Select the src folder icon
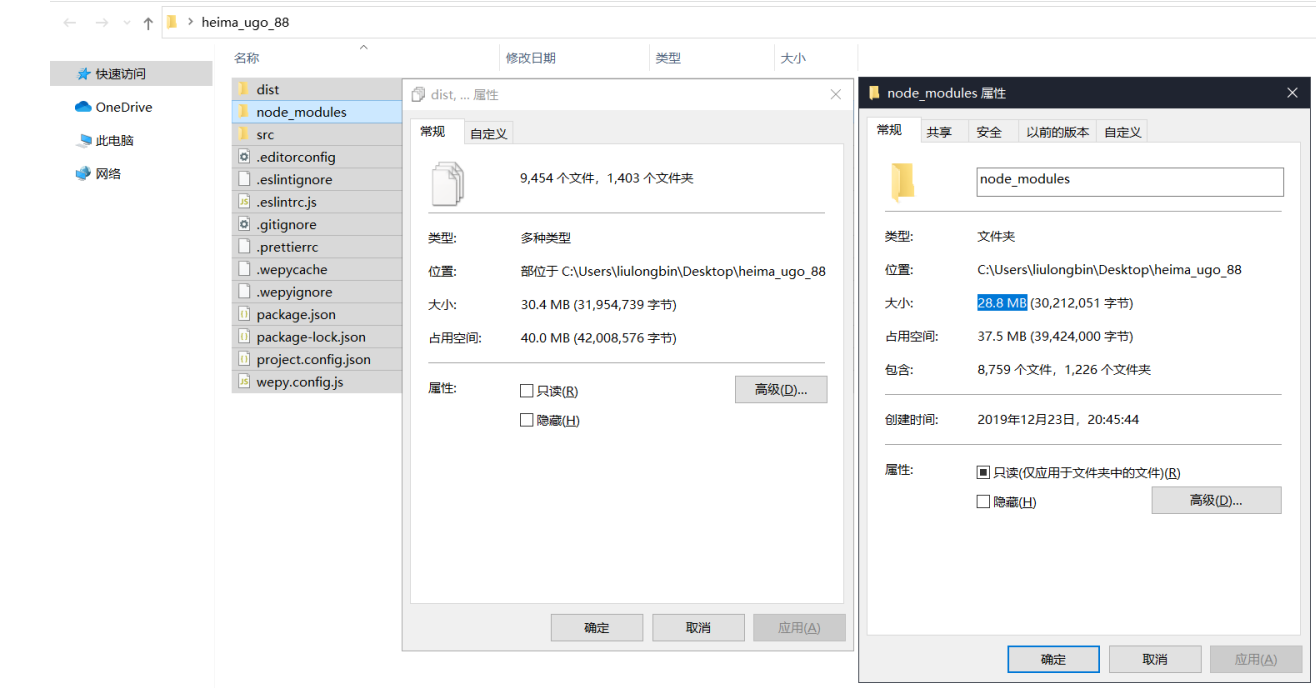 click(243, 134)
